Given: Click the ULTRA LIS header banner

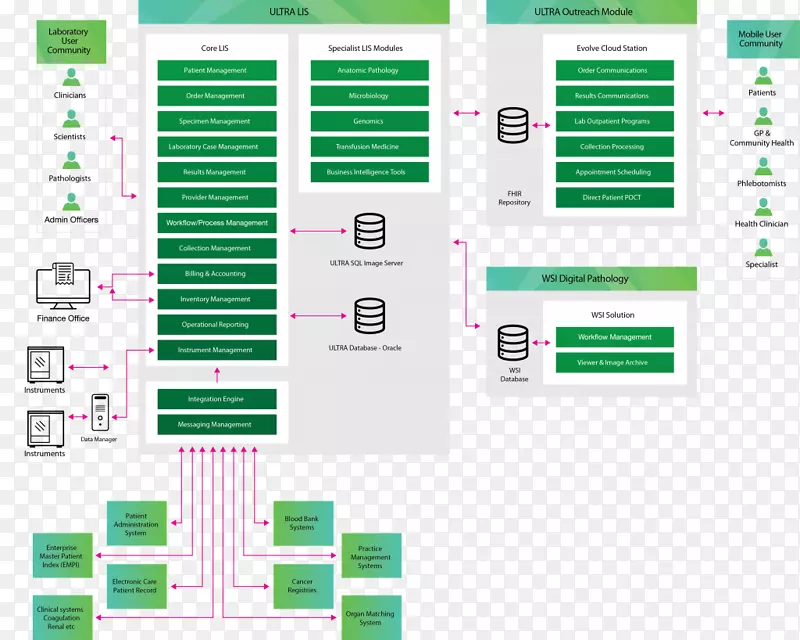Looking at the screenshot, I should tap(294, 12).
